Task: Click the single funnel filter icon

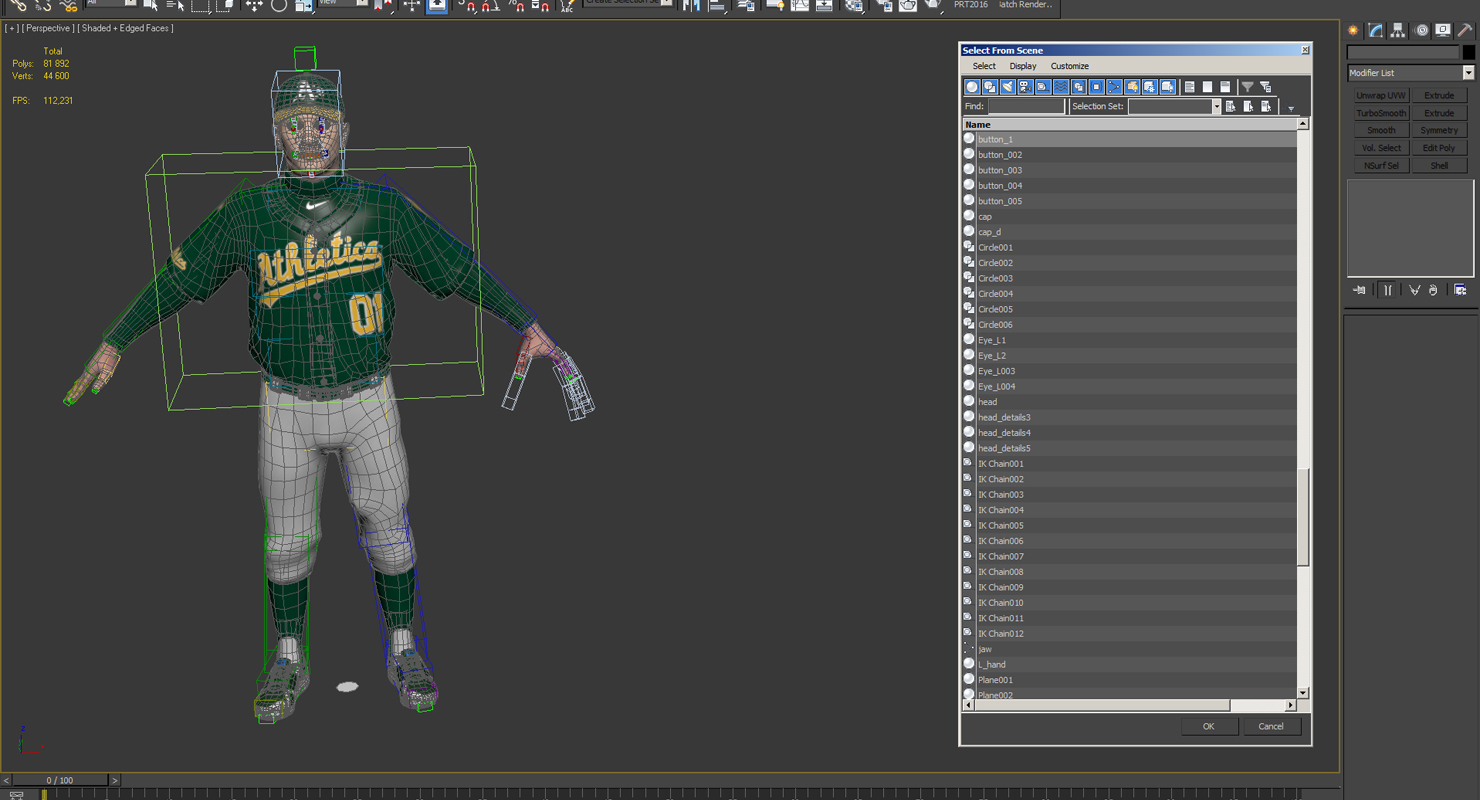Action: pyautogui.click(x=1248, y=87)
